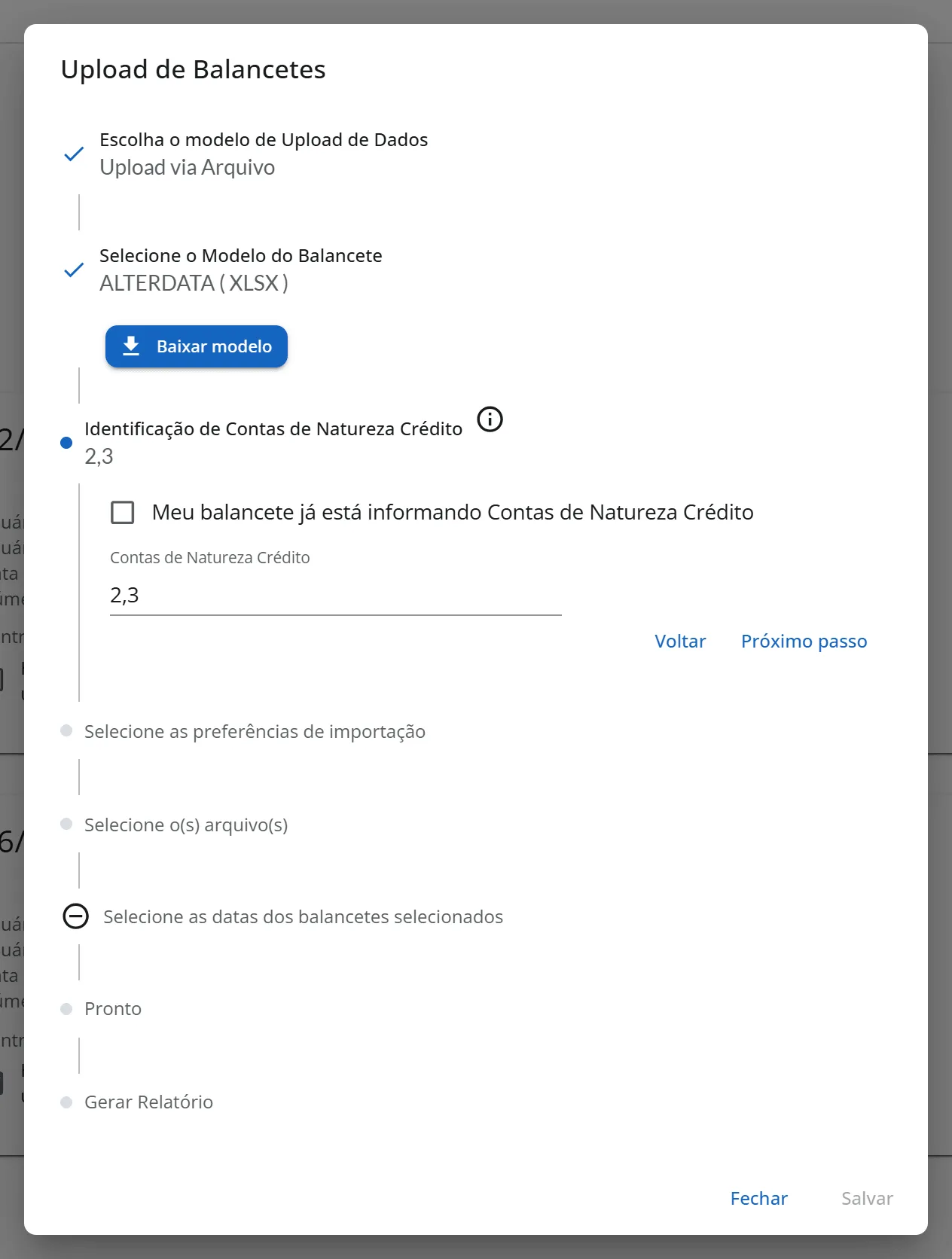Click the Contas de Natureza Crédito input field
Viewport: 952px width, 1259px height.
tap(336, 596)
